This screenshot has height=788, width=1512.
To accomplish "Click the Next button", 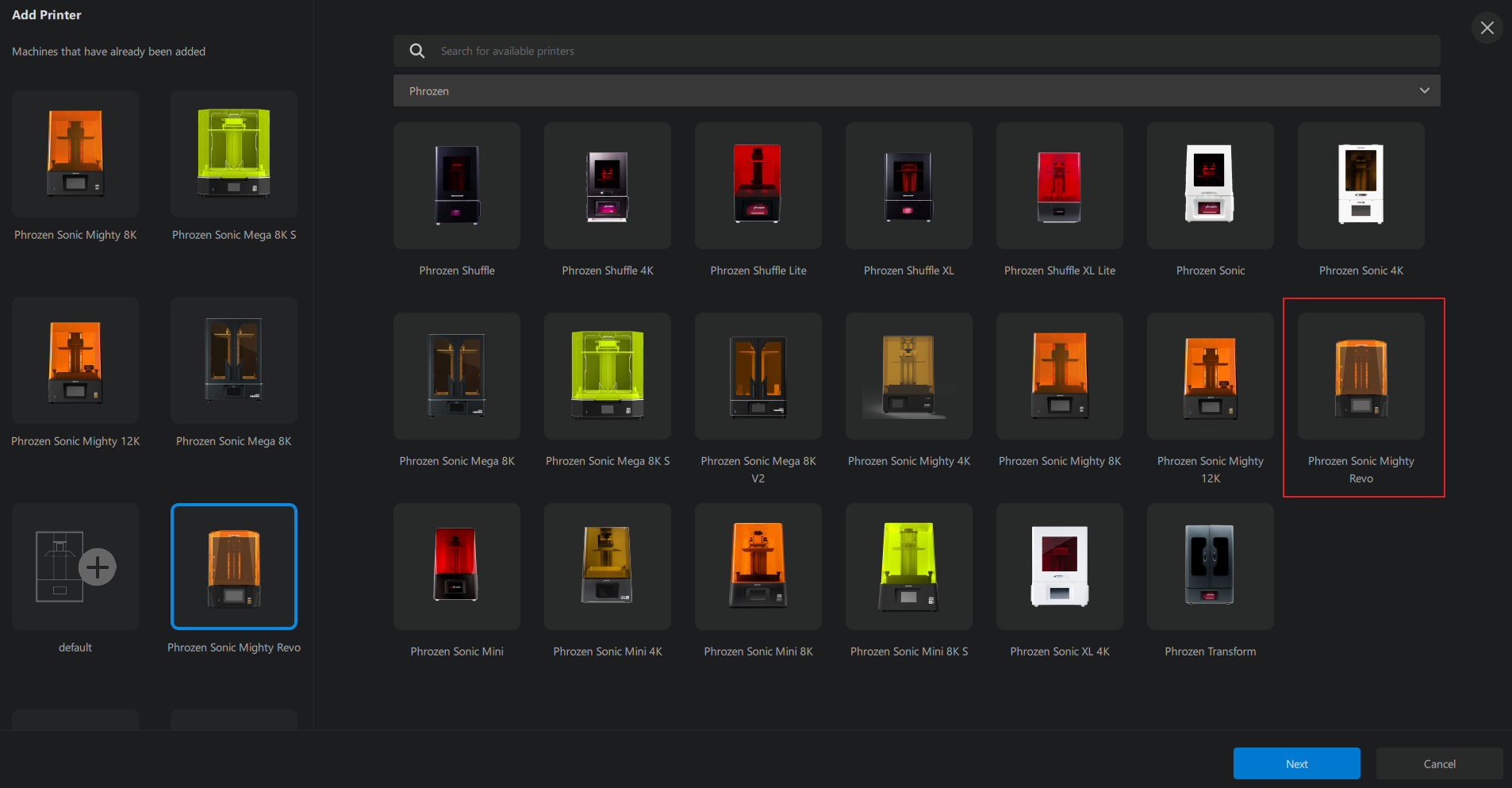I will coord(1296,763).
